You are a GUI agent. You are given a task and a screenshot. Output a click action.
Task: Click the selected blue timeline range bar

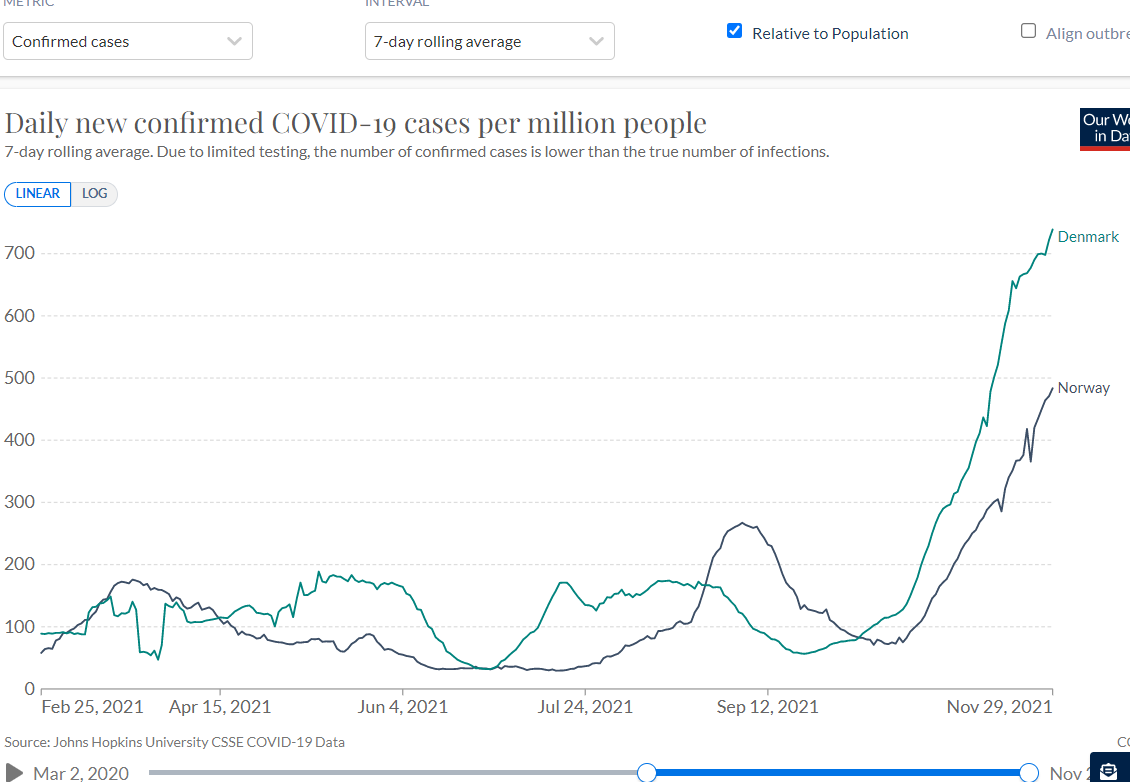(838, 773)
